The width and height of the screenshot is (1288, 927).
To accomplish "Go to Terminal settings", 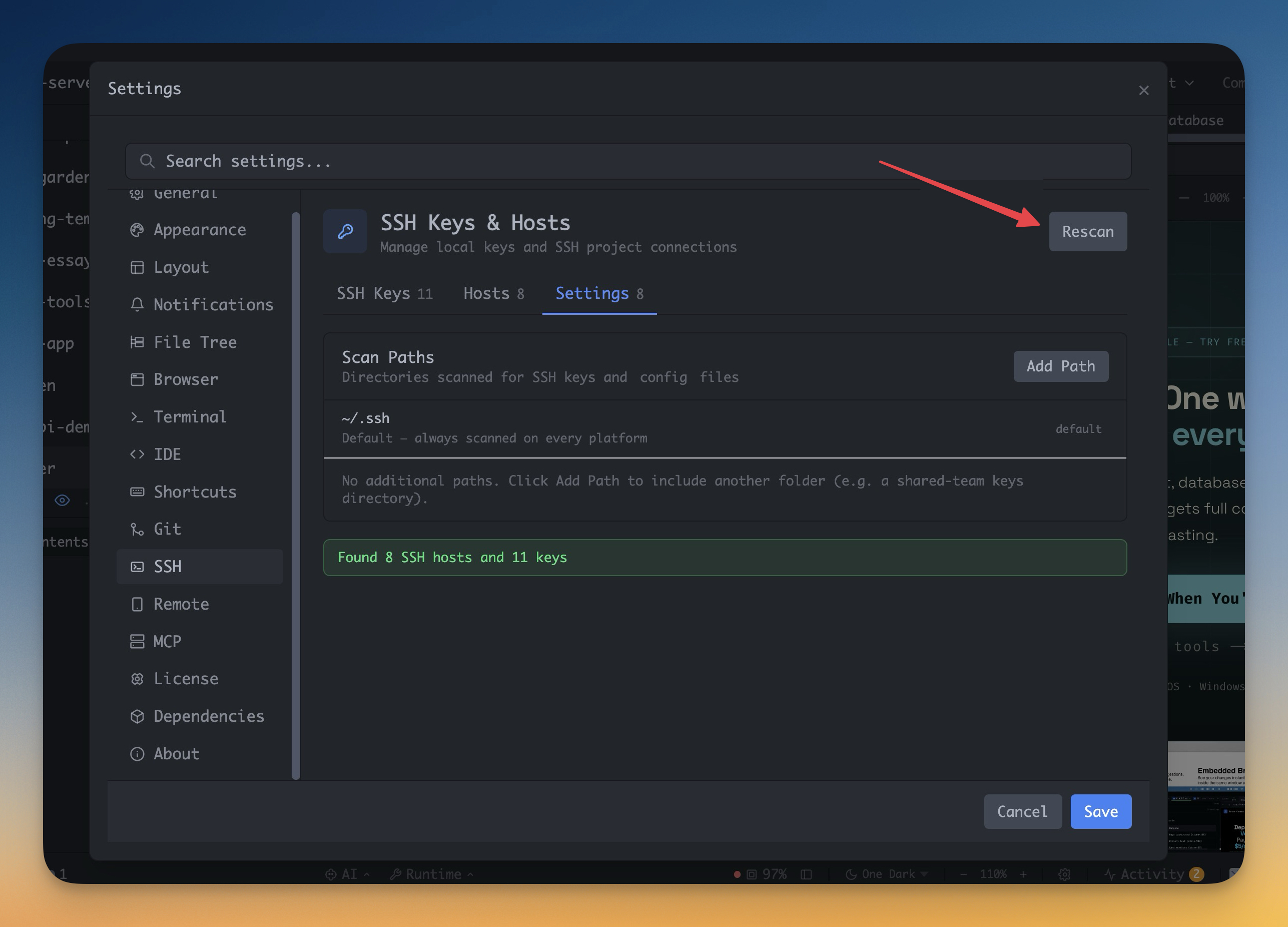I will [x=189, y=417].
